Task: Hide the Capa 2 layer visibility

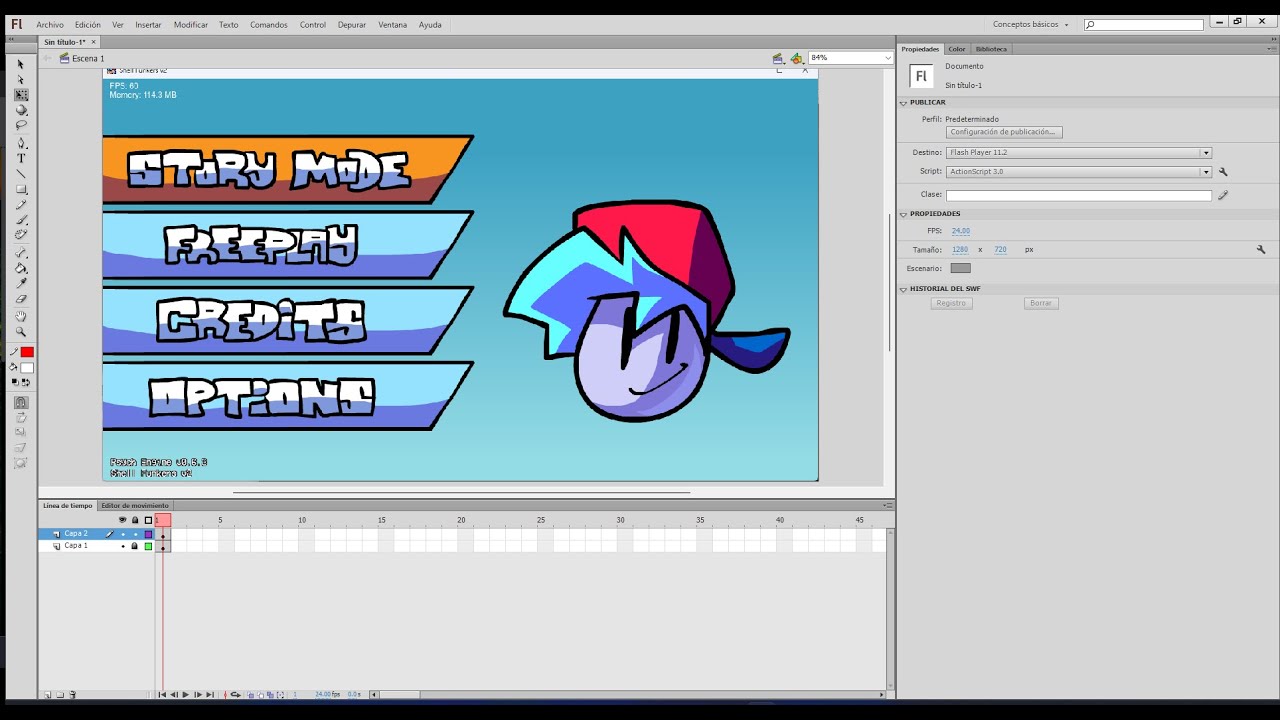Action: click(123, 533)
